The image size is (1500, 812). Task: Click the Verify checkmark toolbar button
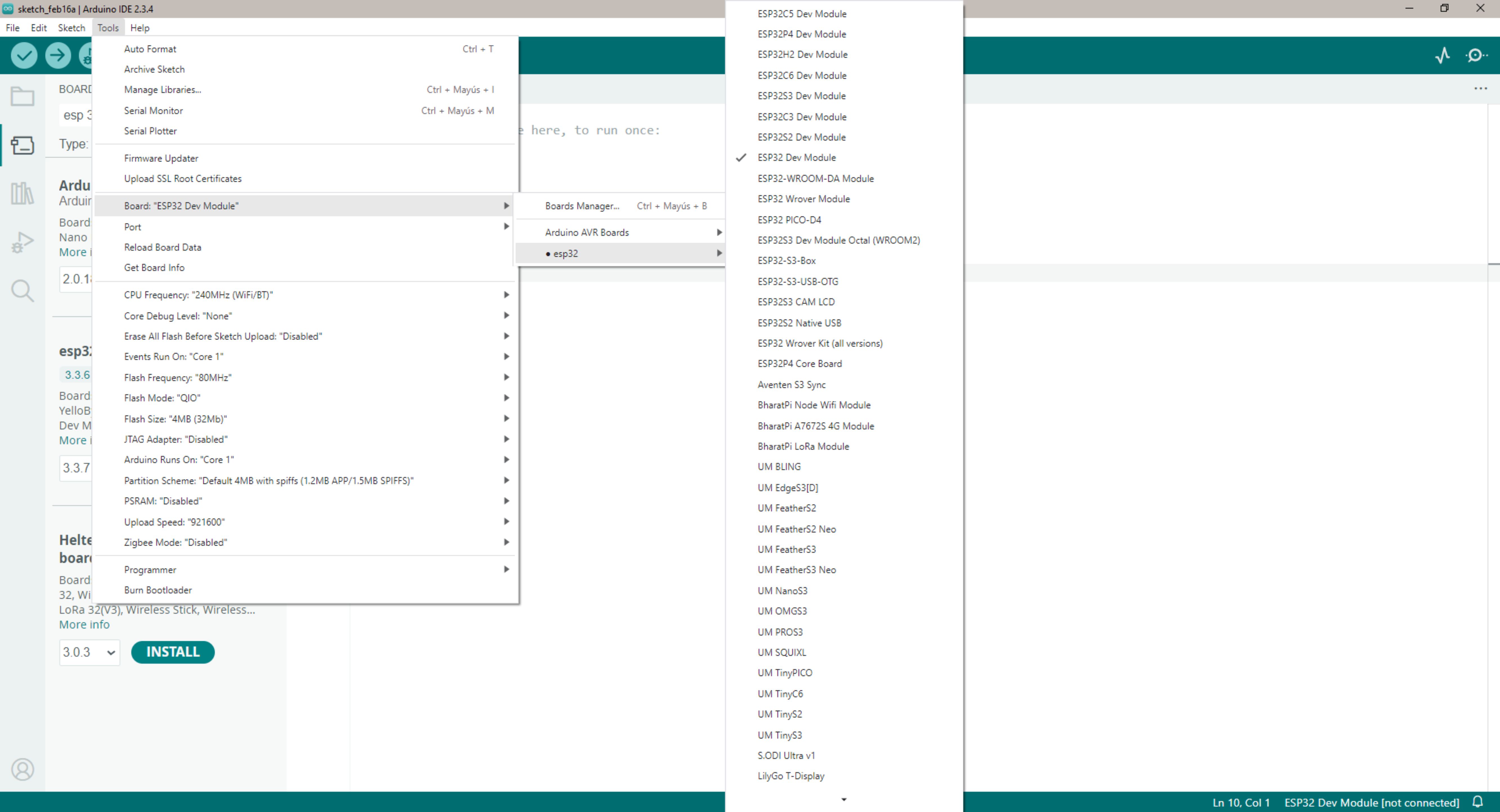(x=24, y=55)
